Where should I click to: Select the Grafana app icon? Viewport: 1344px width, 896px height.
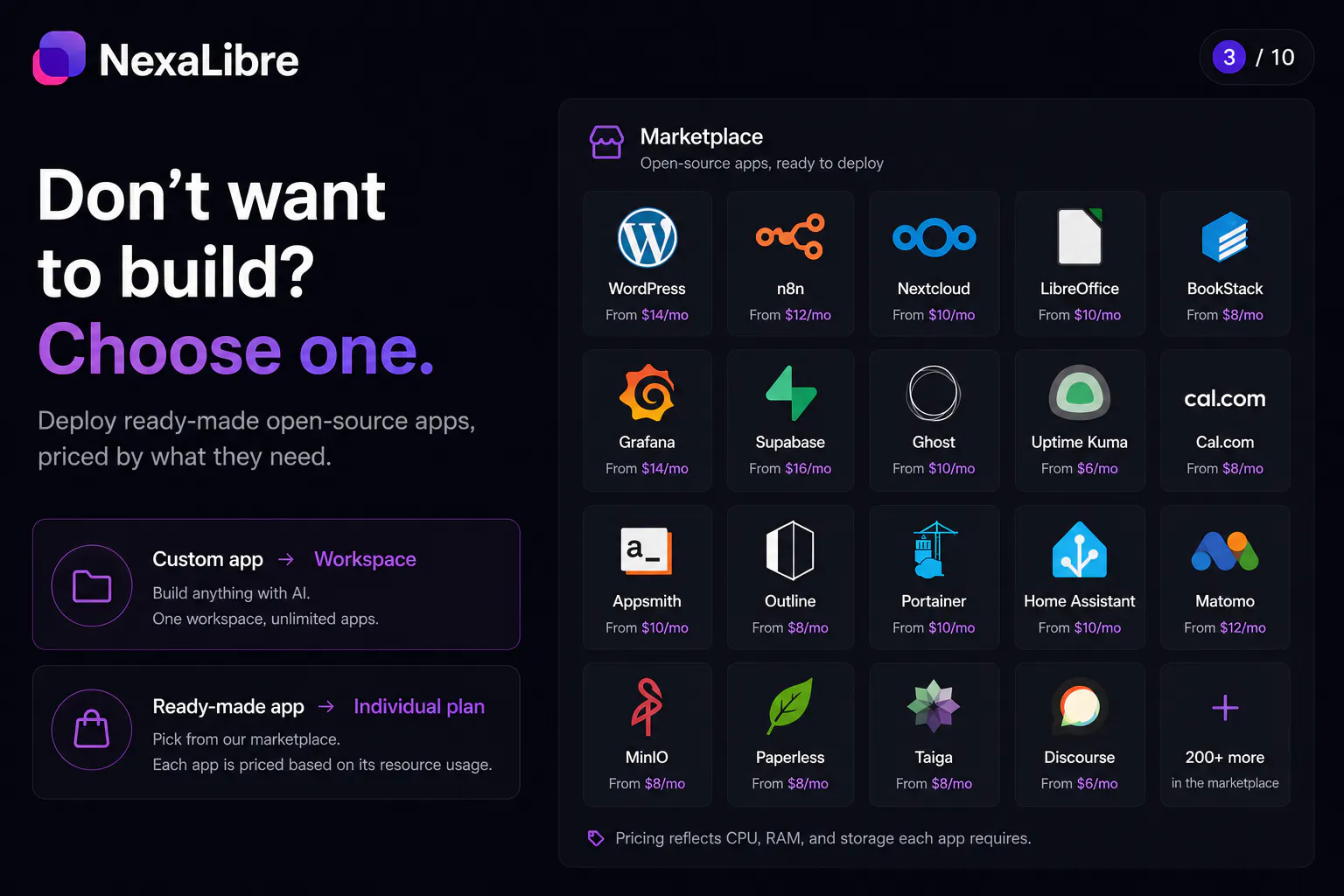[647, 393]
